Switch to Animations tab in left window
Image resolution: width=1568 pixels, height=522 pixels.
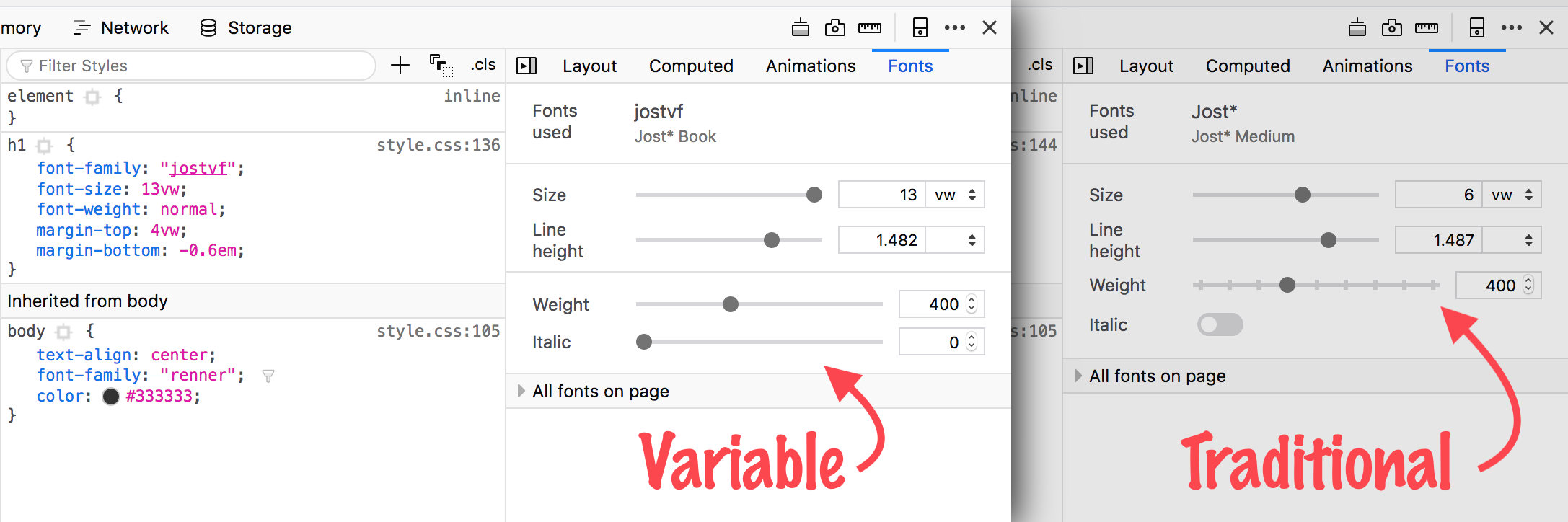click(811, 66)
